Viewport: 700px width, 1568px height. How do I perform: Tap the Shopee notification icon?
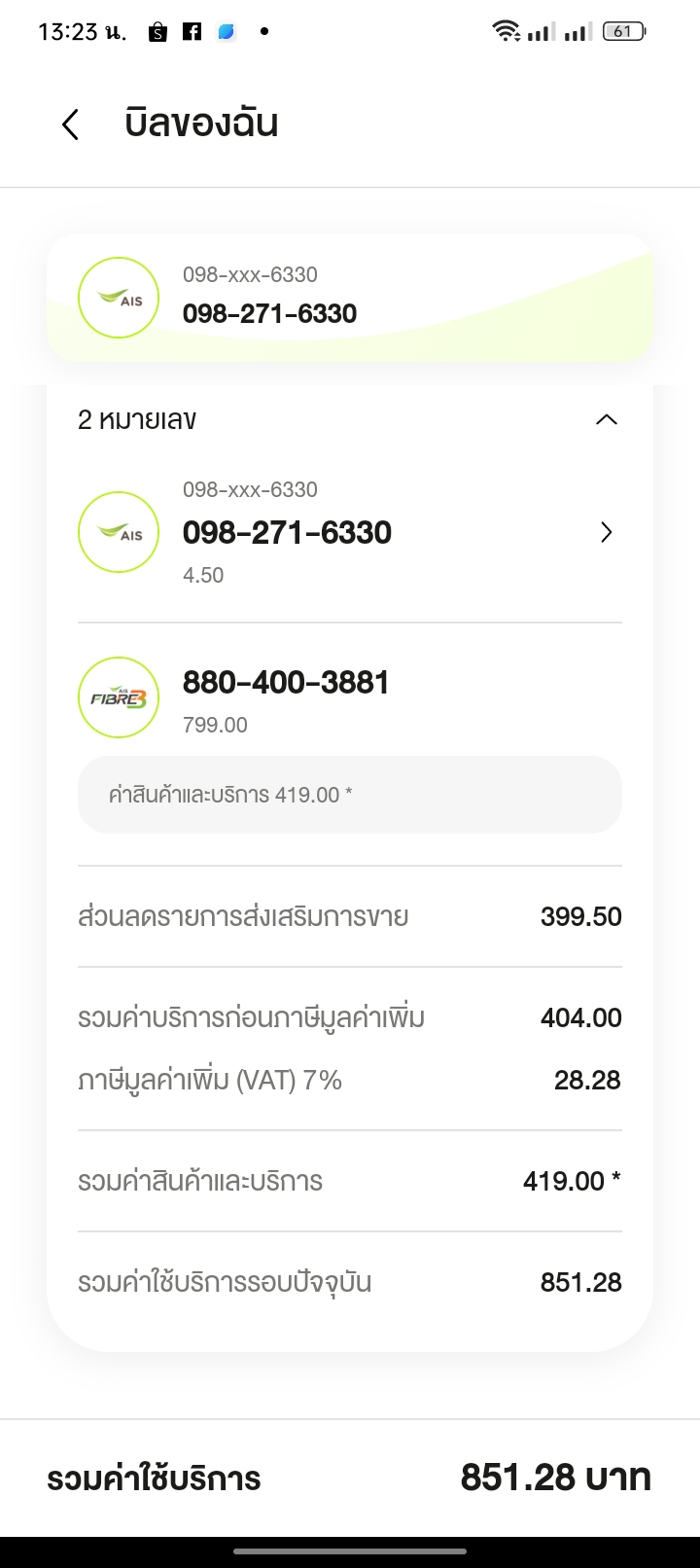(157, 32)
